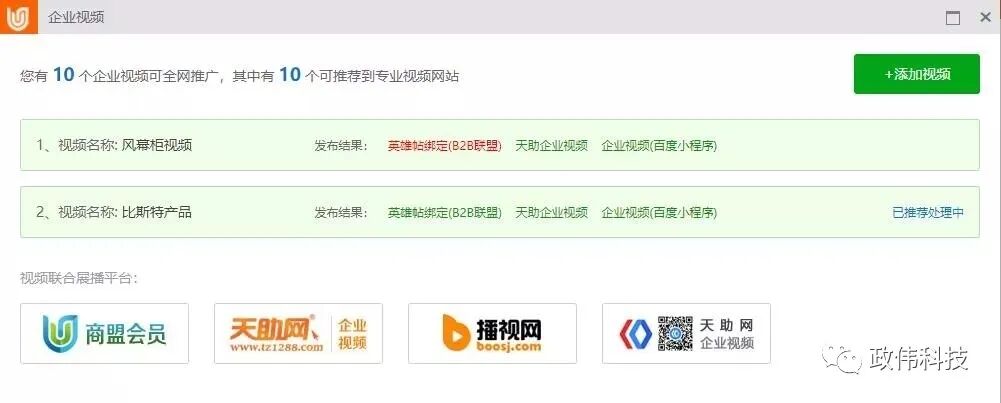This screenshot has height=403, width=1001.
Task: Open the 天助网企业视频 QR code tile
Action: coord(686,333)
